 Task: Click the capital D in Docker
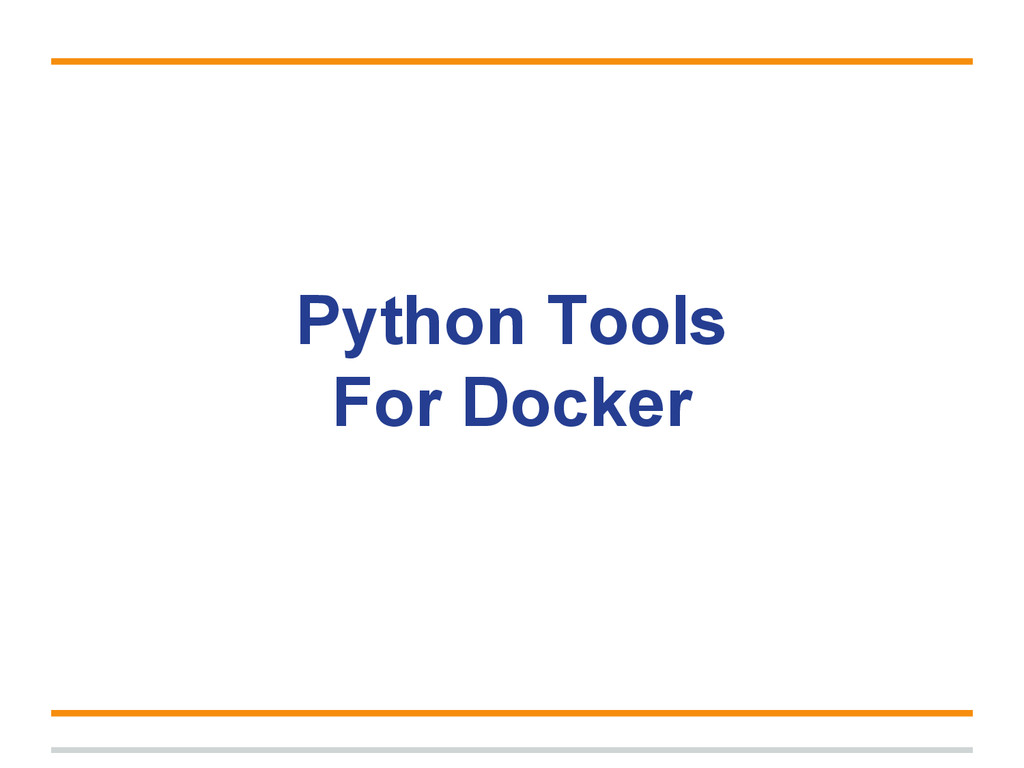(487, 401)
